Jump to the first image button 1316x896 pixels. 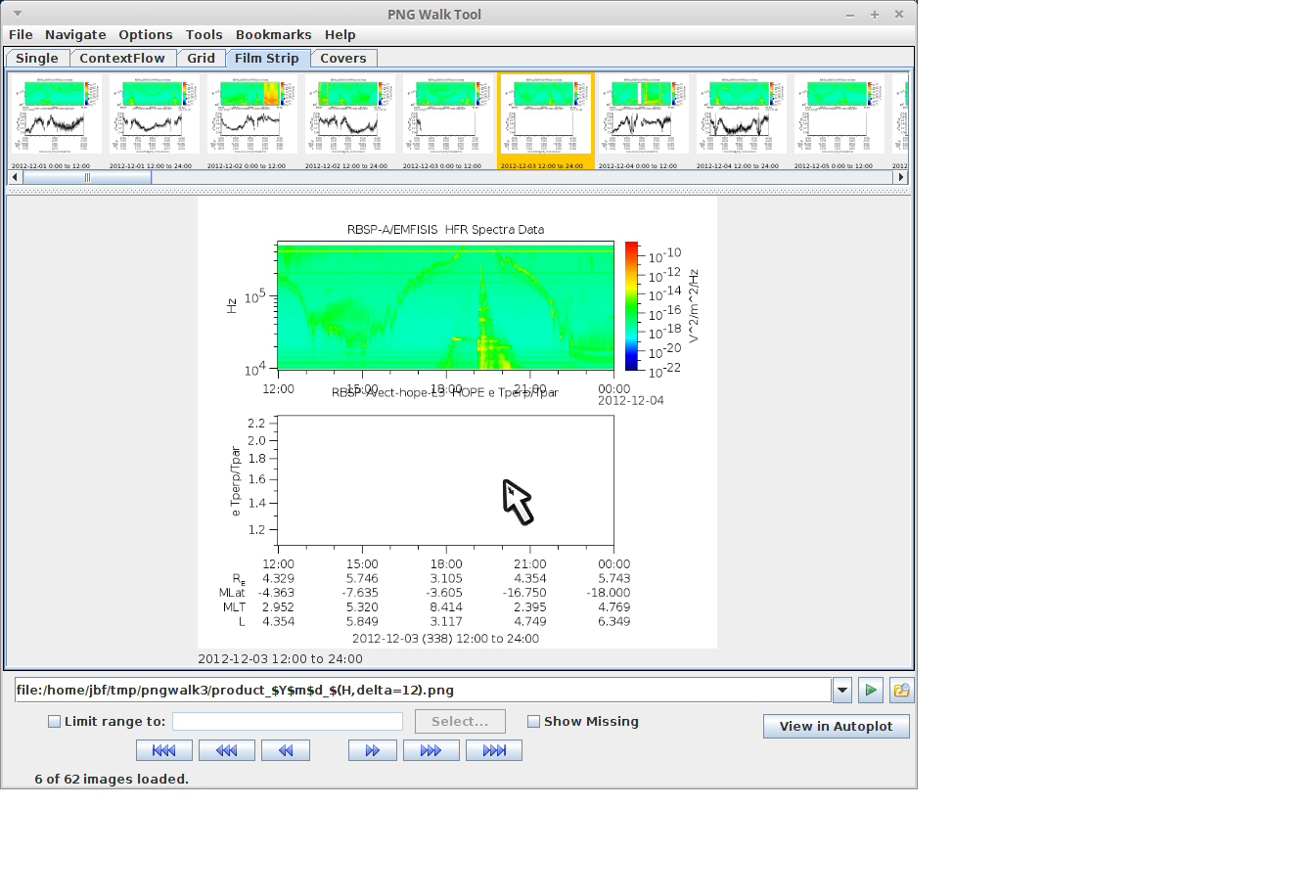pyautogui.click(x=163, y=750)
